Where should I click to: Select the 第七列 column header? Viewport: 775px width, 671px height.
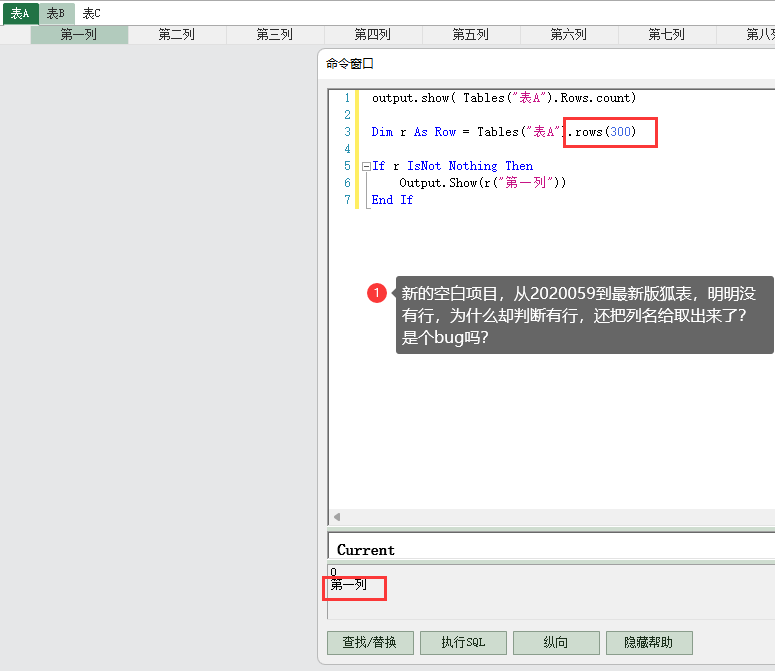click(x=667, y=35)
